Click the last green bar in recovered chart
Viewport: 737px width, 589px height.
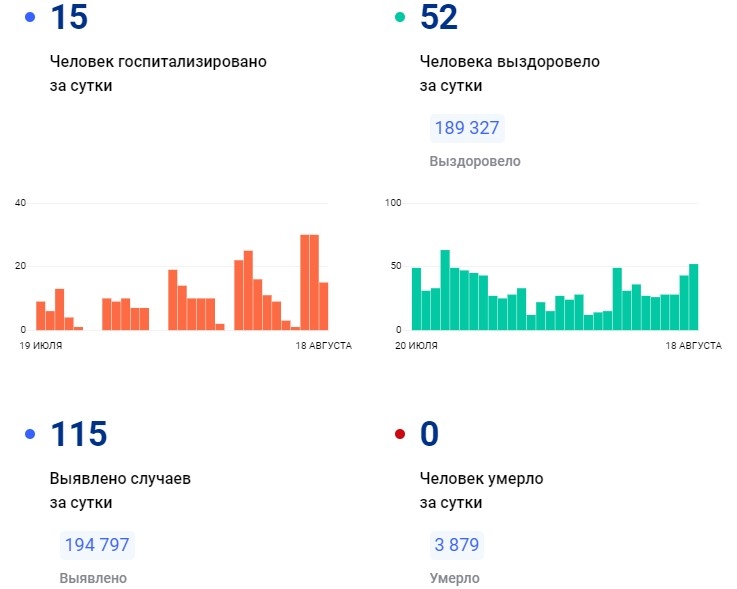coord(693,296)
